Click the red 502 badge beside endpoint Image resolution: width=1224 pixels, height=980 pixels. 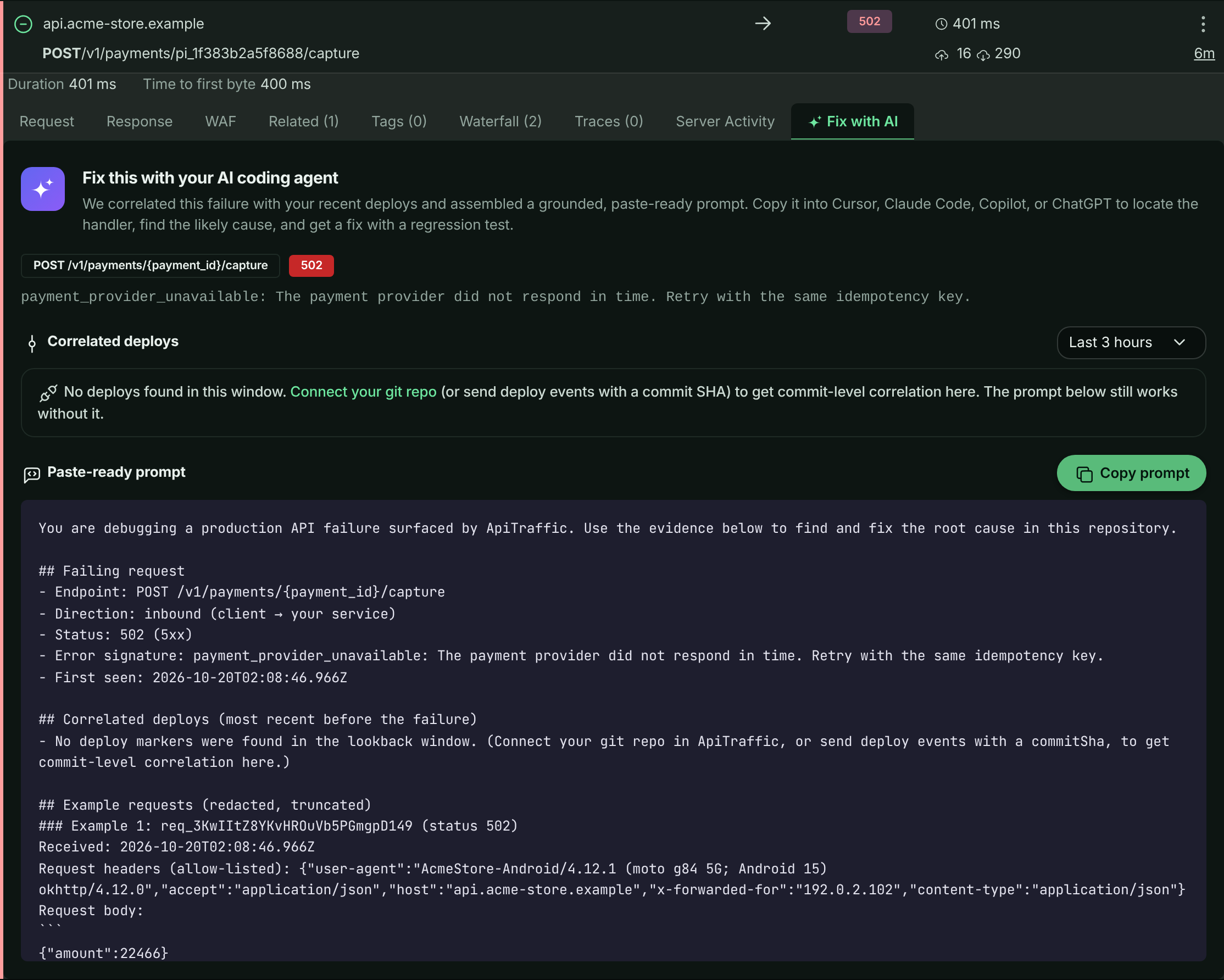pyautogui.click(x=311, y=266)
